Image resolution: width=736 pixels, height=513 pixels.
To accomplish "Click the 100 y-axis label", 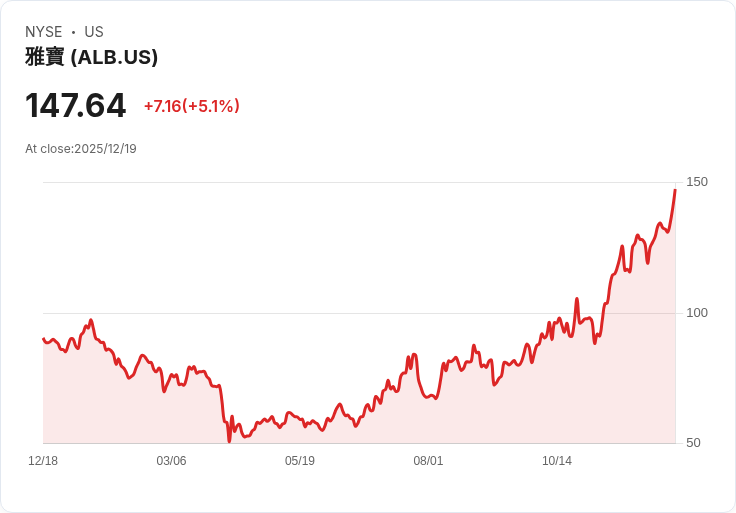I will pos(697,313).
